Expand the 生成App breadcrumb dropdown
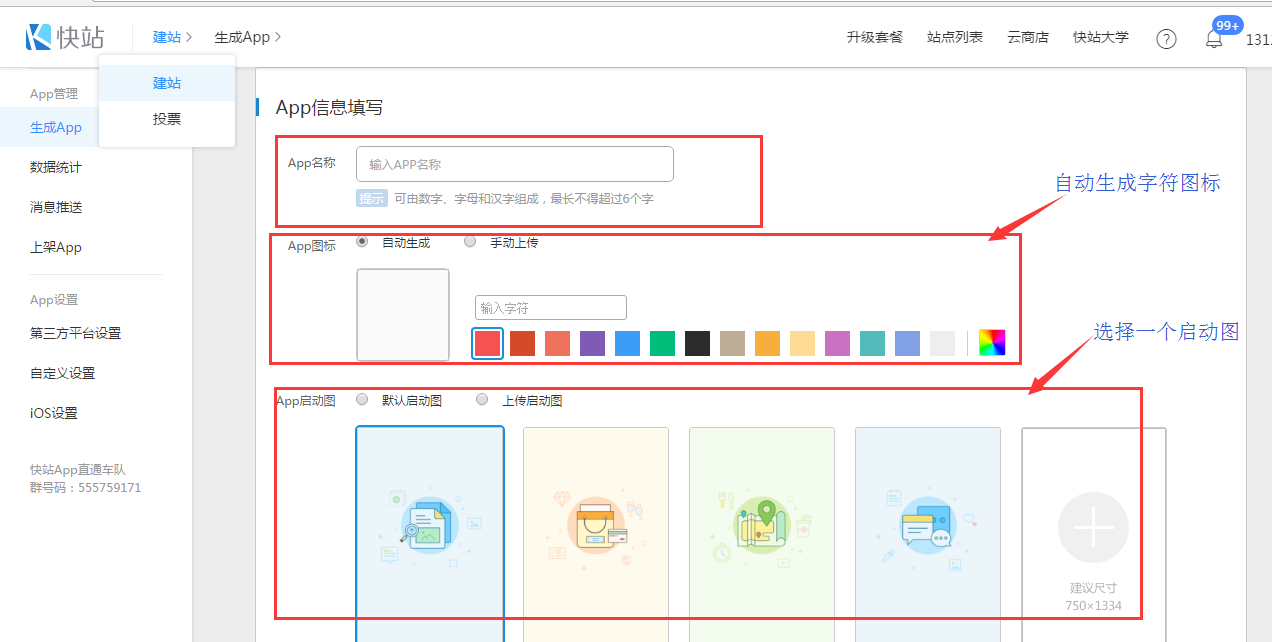 [x=247, y=37]
